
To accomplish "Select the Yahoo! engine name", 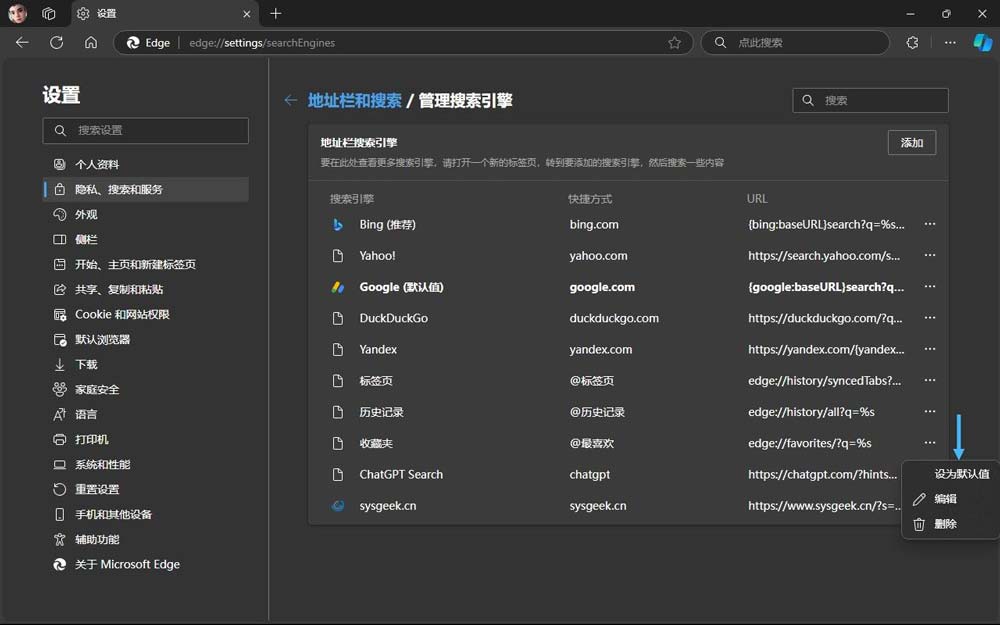I will pos(378,256).
